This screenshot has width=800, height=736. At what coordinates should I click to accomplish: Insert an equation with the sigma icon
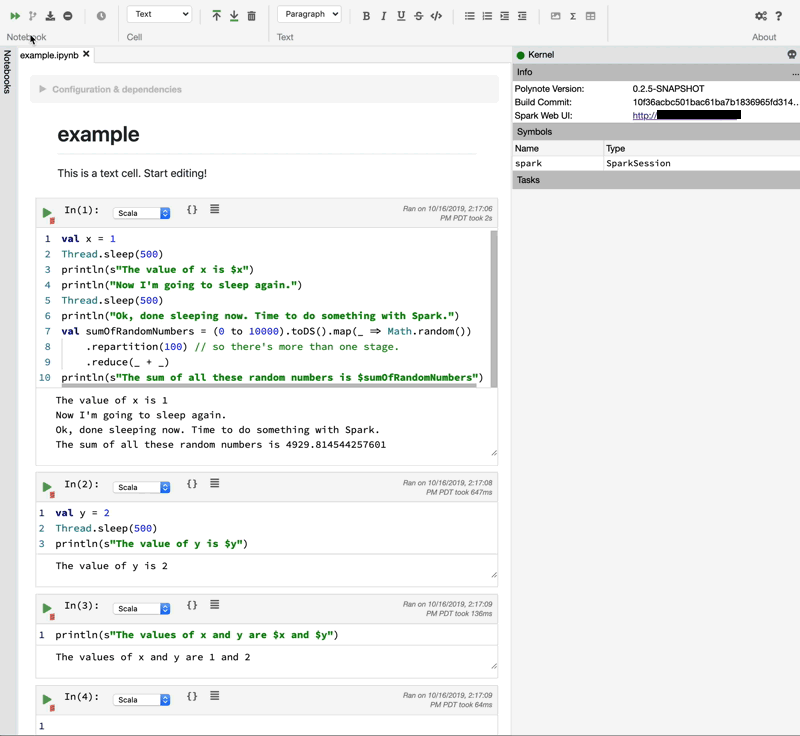coord(573,16)
